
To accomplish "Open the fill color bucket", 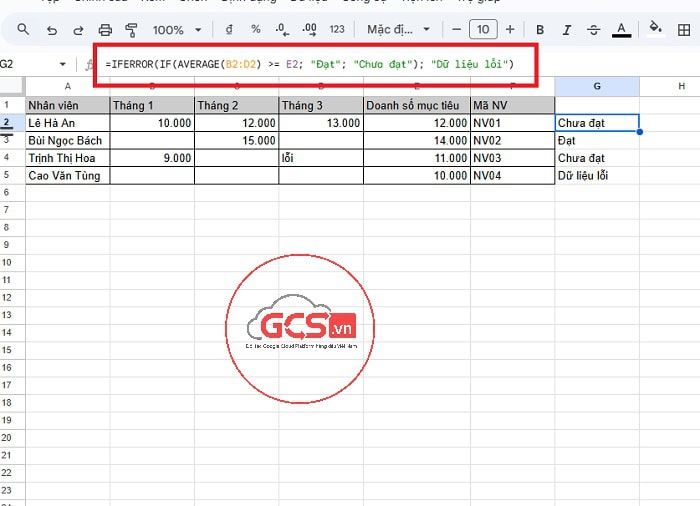I will pyautogui.click(x=656, y=29).
